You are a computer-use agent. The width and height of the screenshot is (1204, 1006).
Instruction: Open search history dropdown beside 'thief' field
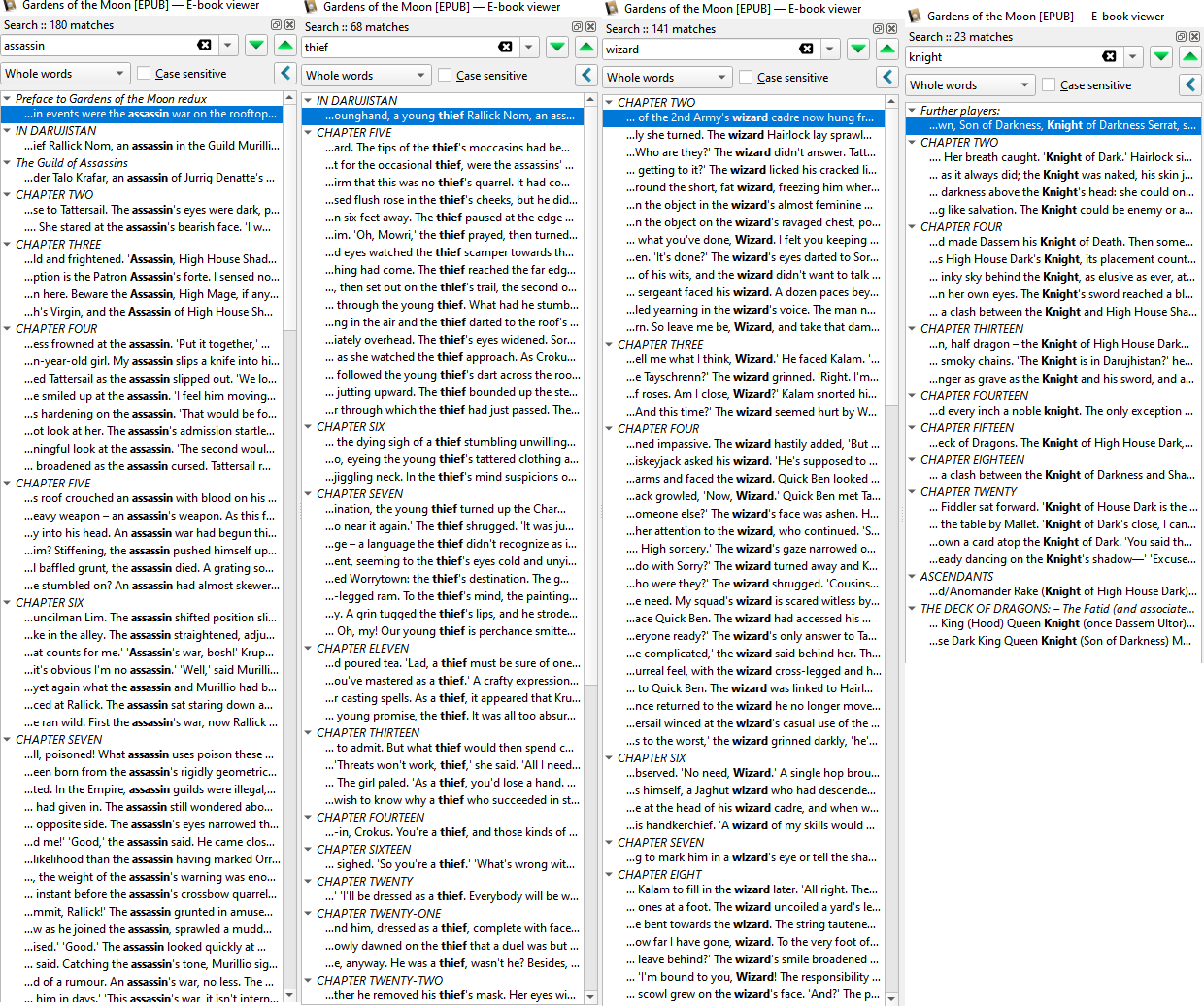pos(528,47)
